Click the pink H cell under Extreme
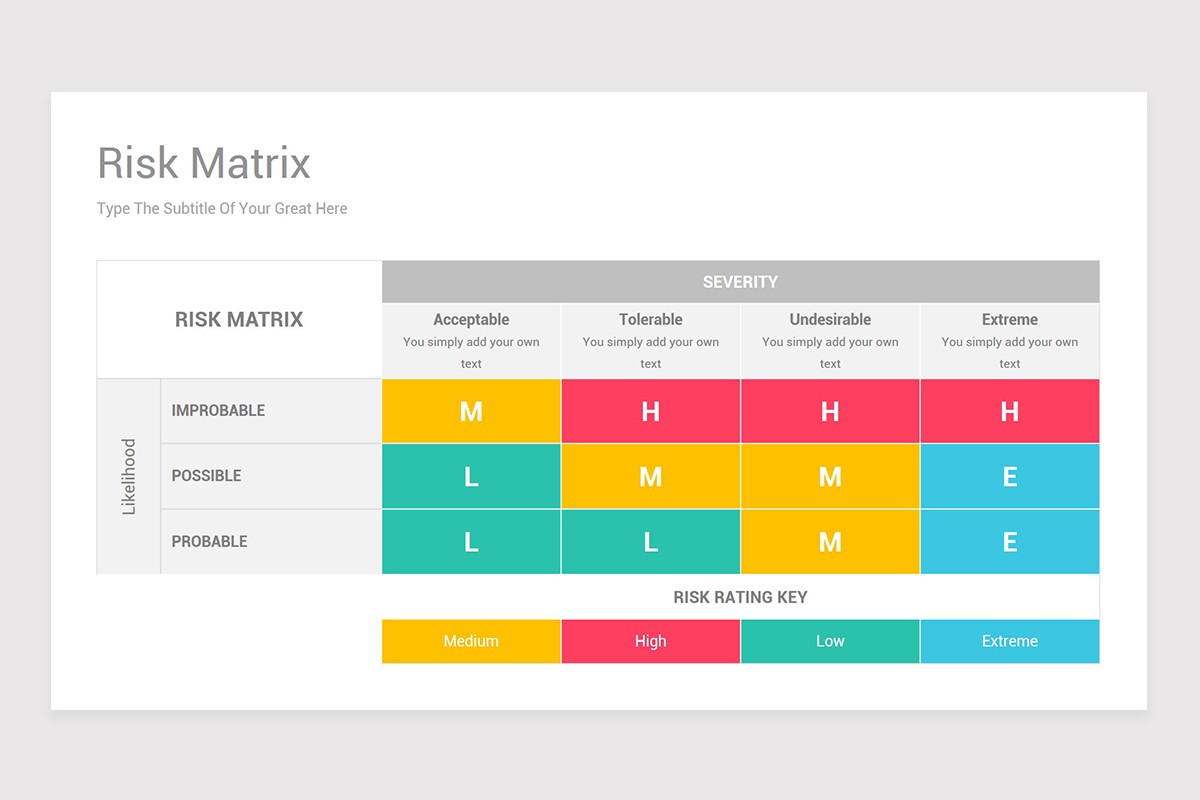The image size is (1200, 800). click(x=1009, y=411)
